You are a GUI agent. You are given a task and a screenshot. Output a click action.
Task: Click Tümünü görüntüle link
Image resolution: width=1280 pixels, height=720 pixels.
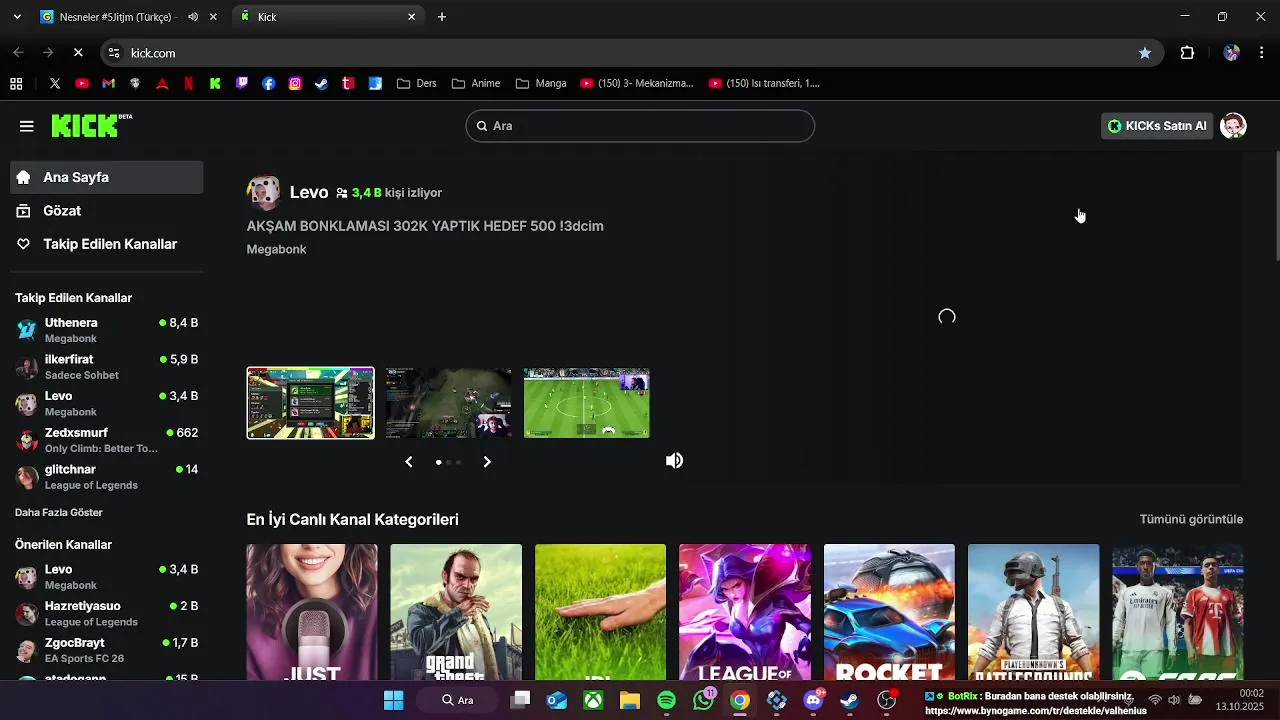pos(1191,519)
